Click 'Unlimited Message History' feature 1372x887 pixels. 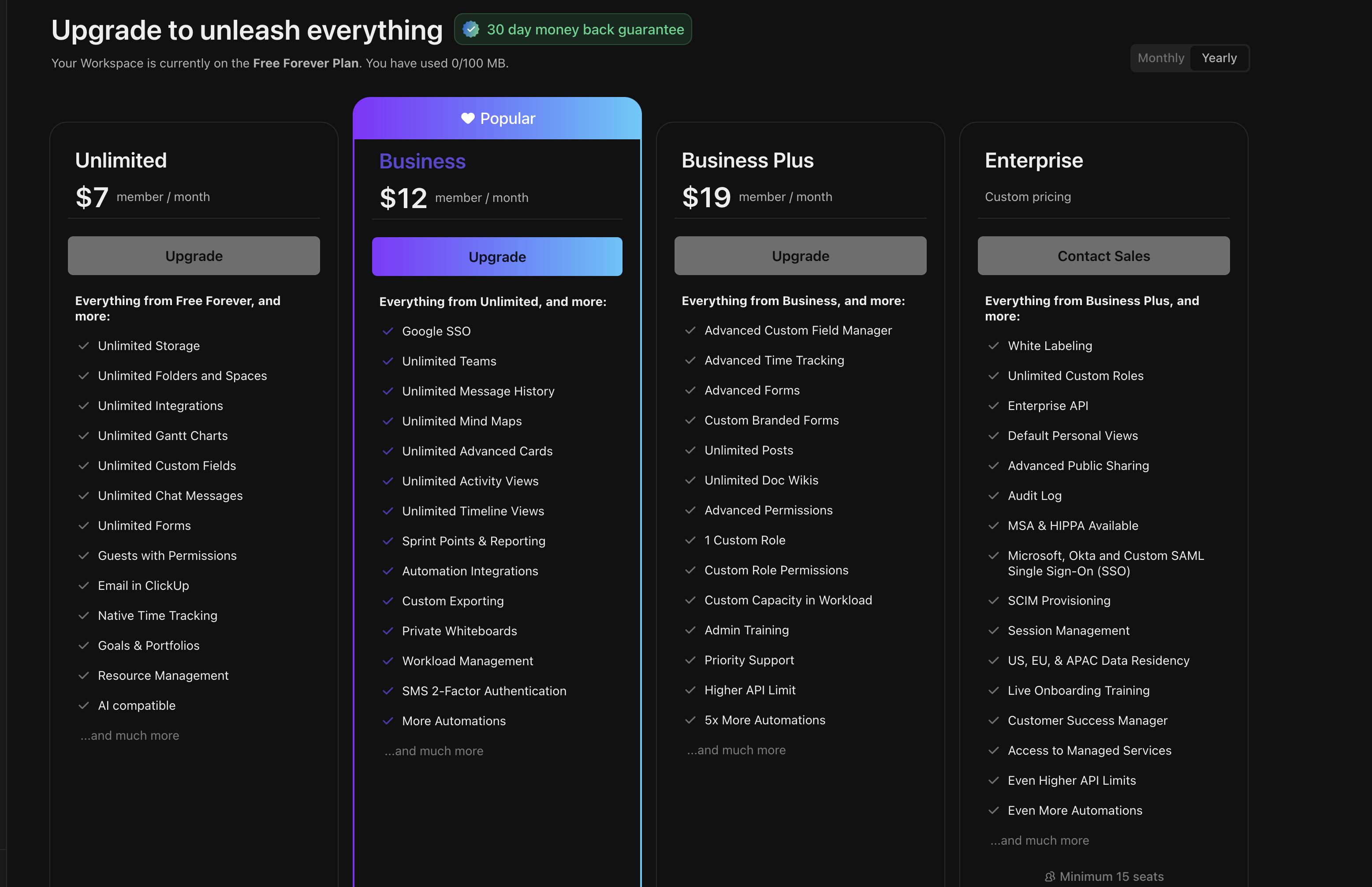(x=478, y=391)
